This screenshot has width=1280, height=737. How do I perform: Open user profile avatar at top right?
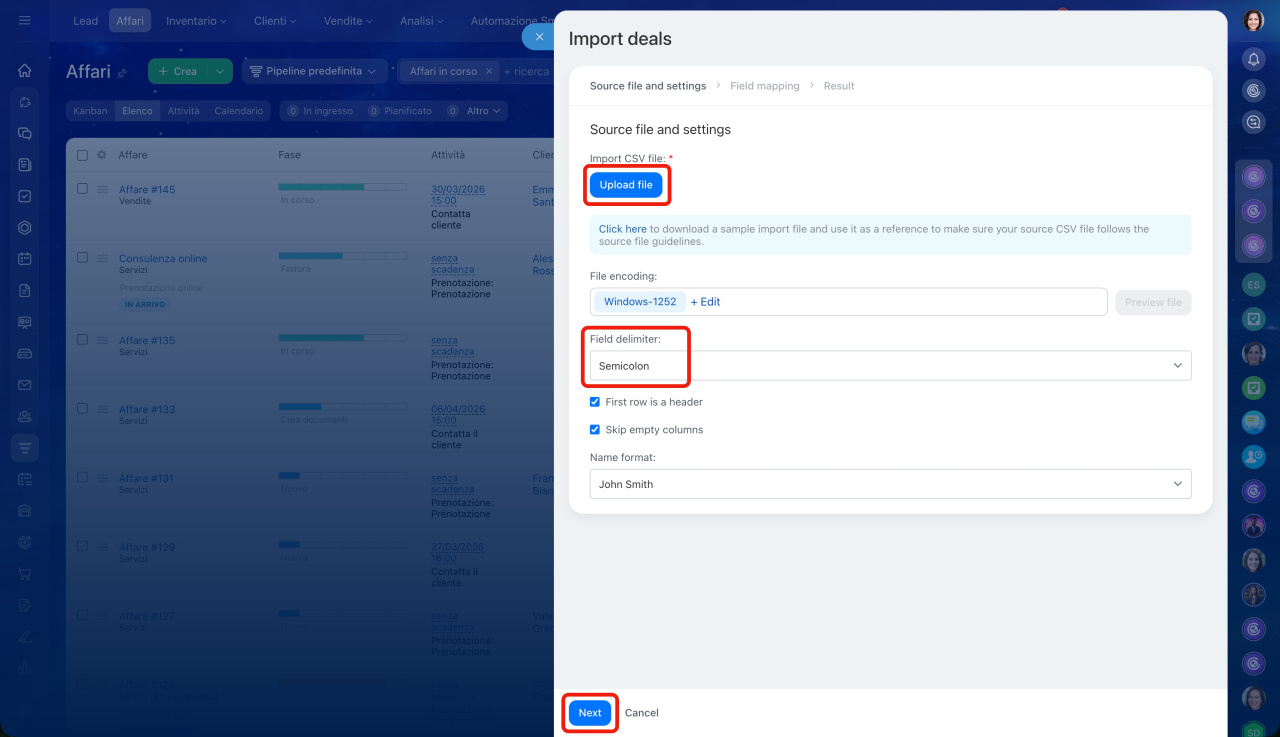[1253, 21]
